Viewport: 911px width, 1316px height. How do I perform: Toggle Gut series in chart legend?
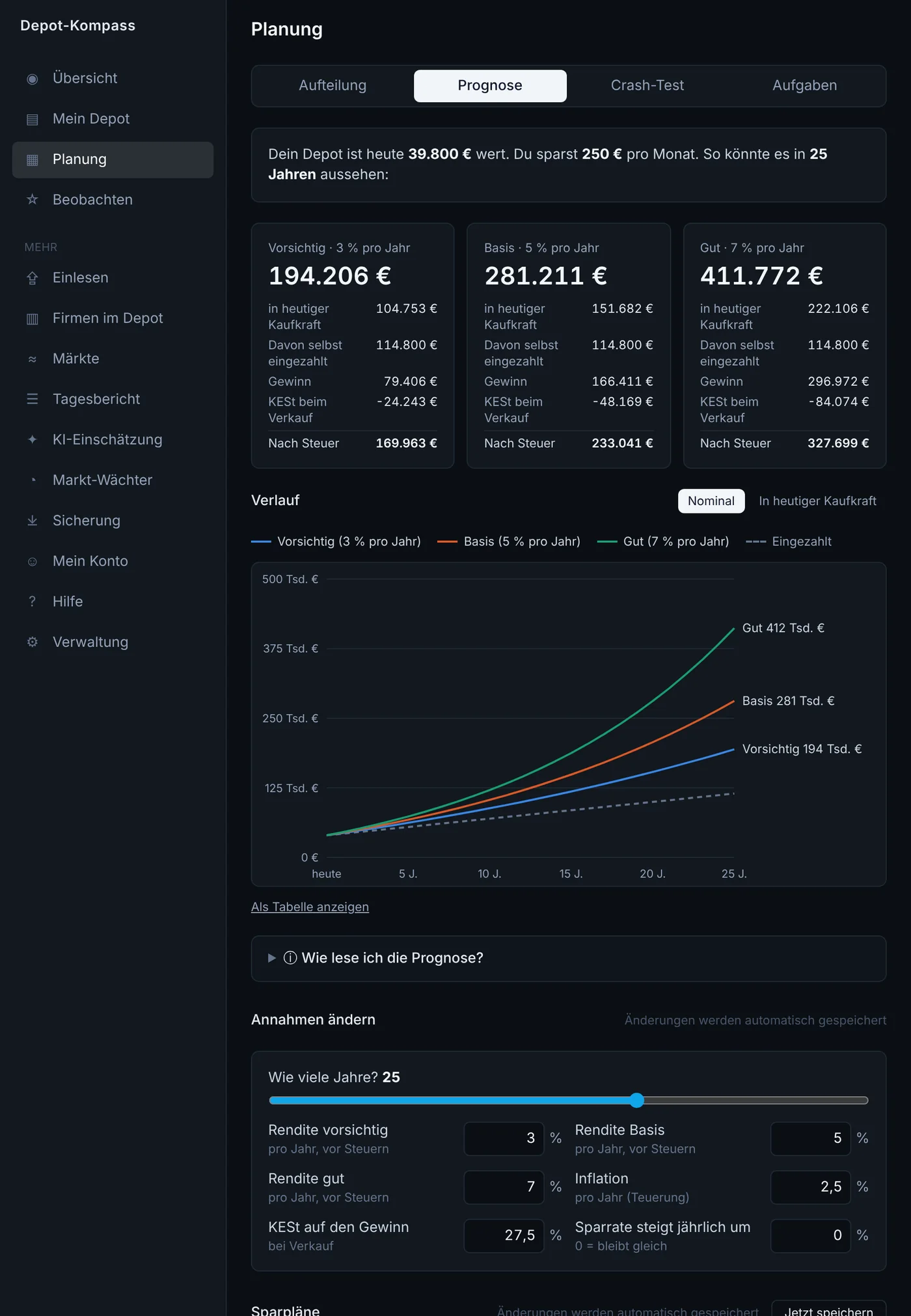tap(663, 541)
